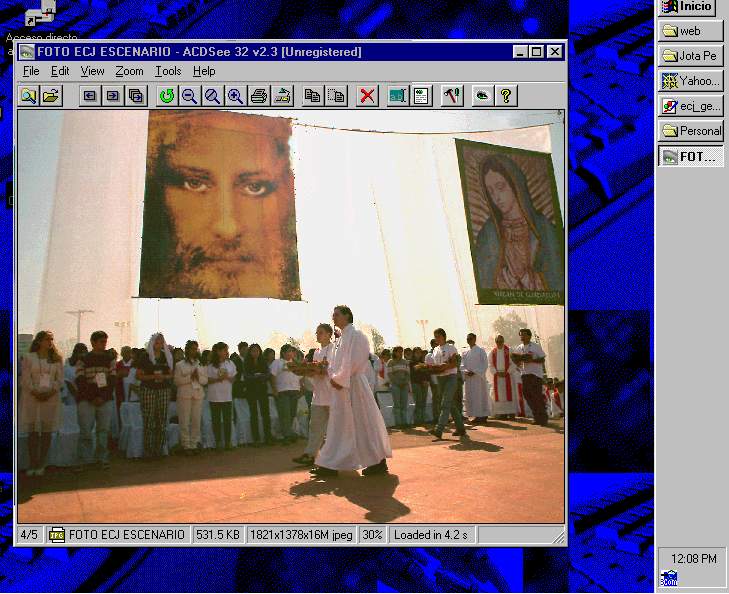Click the Inicio start button

(x=687, y=7)
